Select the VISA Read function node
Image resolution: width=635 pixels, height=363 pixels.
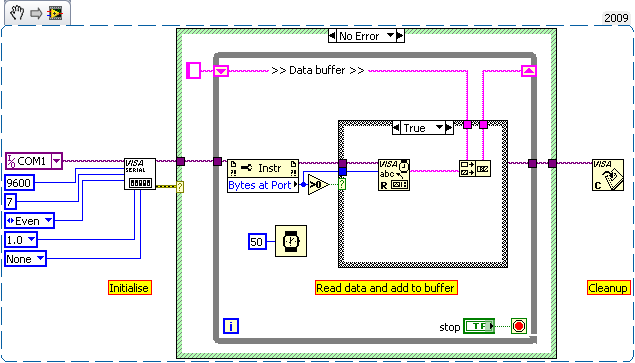[394, 175]
